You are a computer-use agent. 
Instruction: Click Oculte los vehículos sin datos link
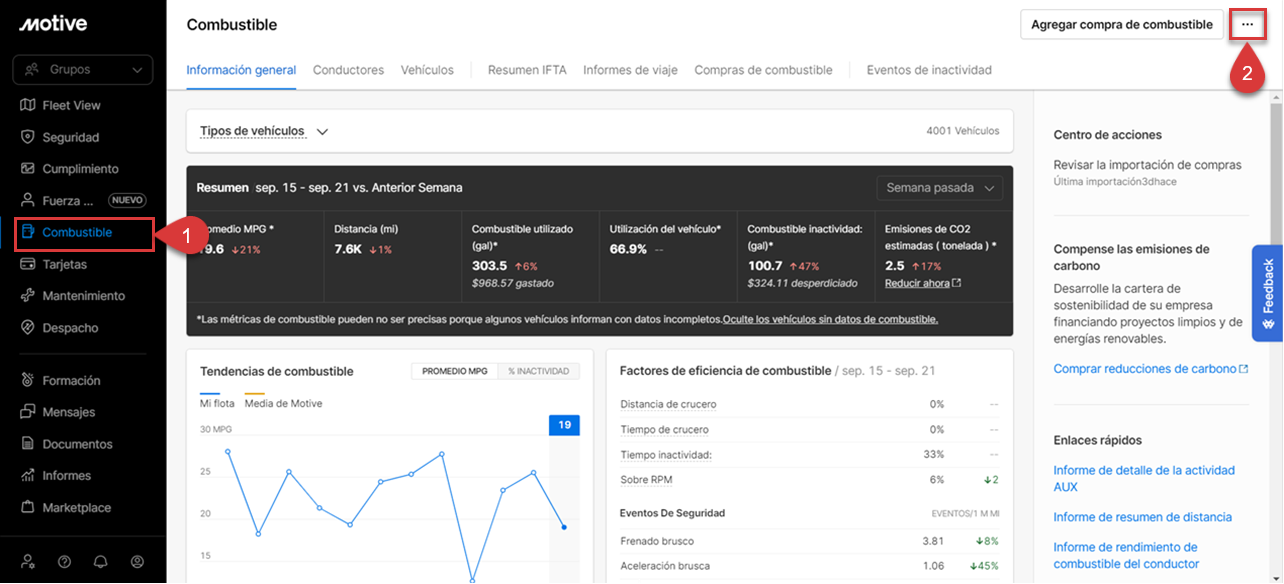830,319
